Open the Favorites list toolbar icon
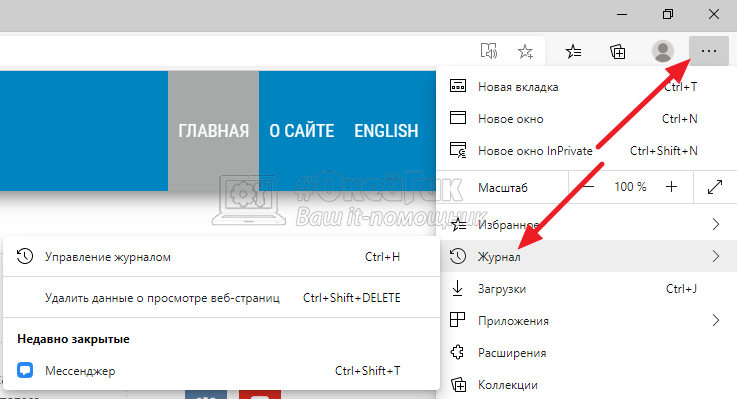The image size is (737, 399). pyautogui.click(x=573, y=51)
